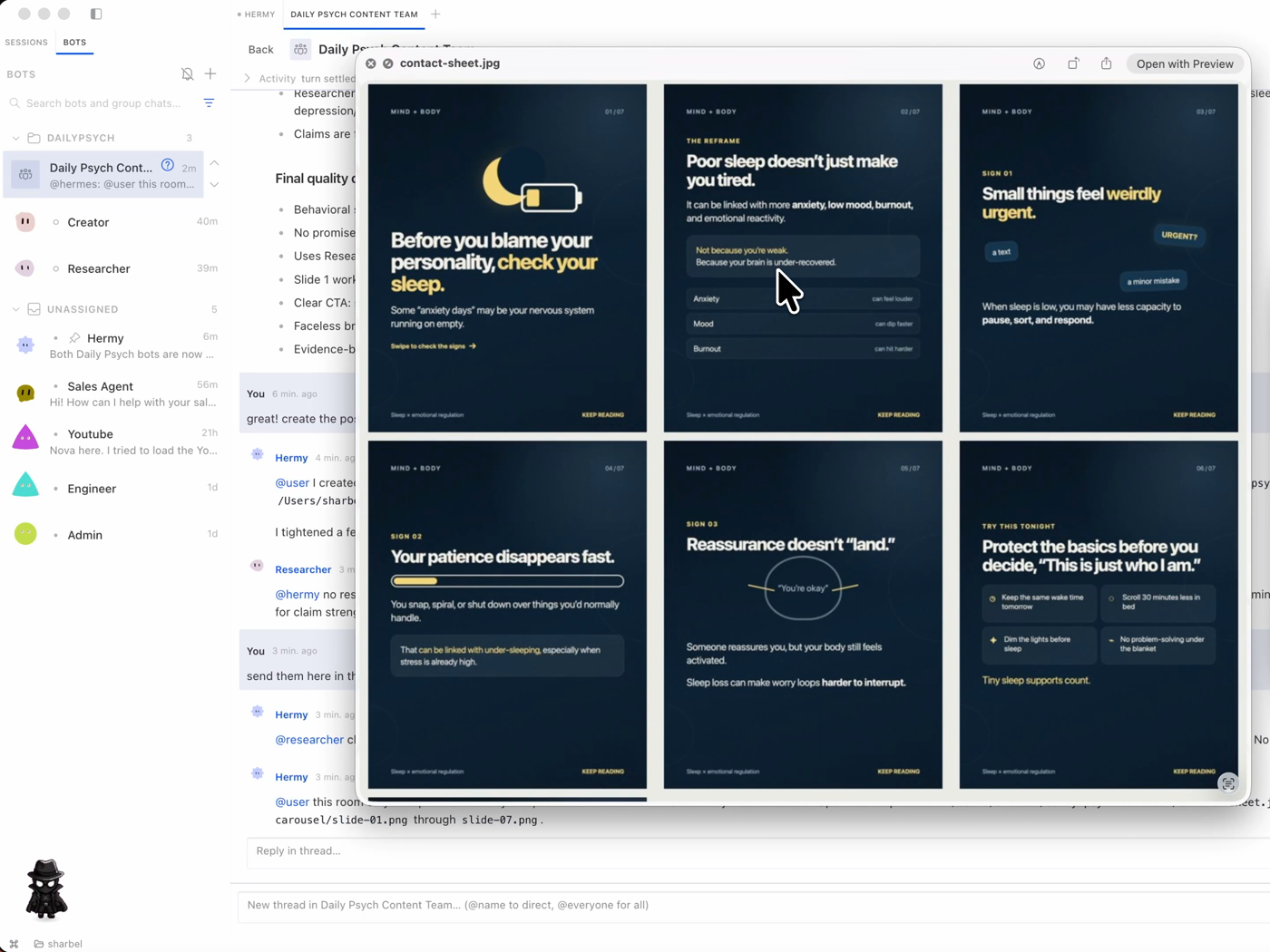Open the Engineer bot chat
The width and height of the screenshot is (1270, 952).
(x=114, y=489)
